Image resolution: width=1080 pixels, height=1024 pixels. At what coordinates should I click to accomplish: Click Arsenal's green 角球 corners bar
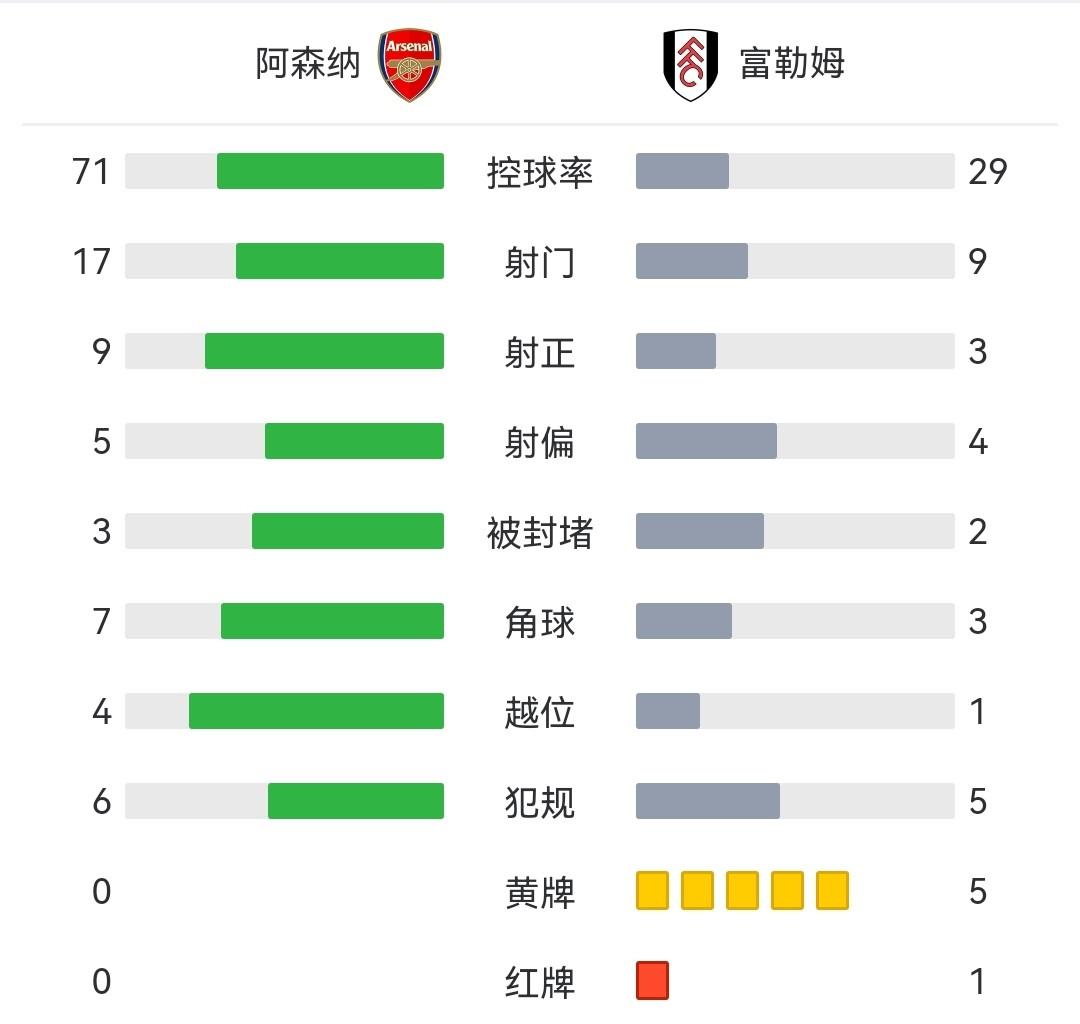pos(332,621)
